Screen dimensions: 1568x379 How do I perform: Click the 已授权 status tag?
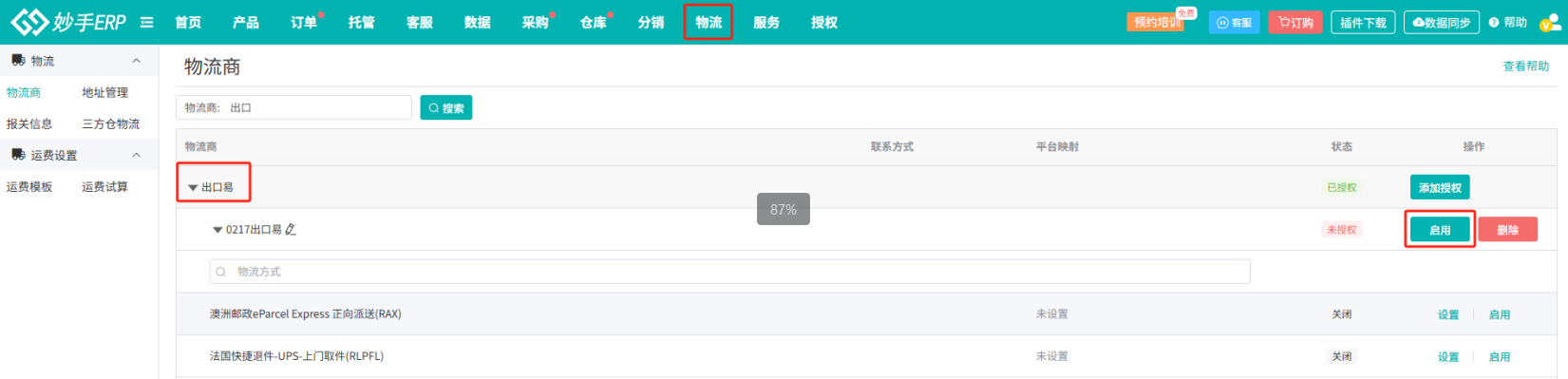(1341, 187)
